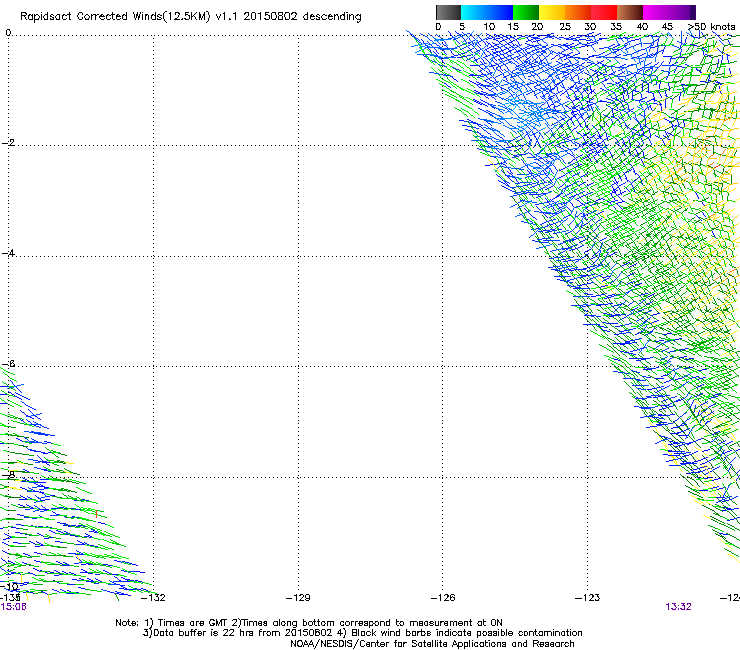Click the purple '13:32' swath time label
This screenshot has width=740, height=650.
[x=678, y=607]
